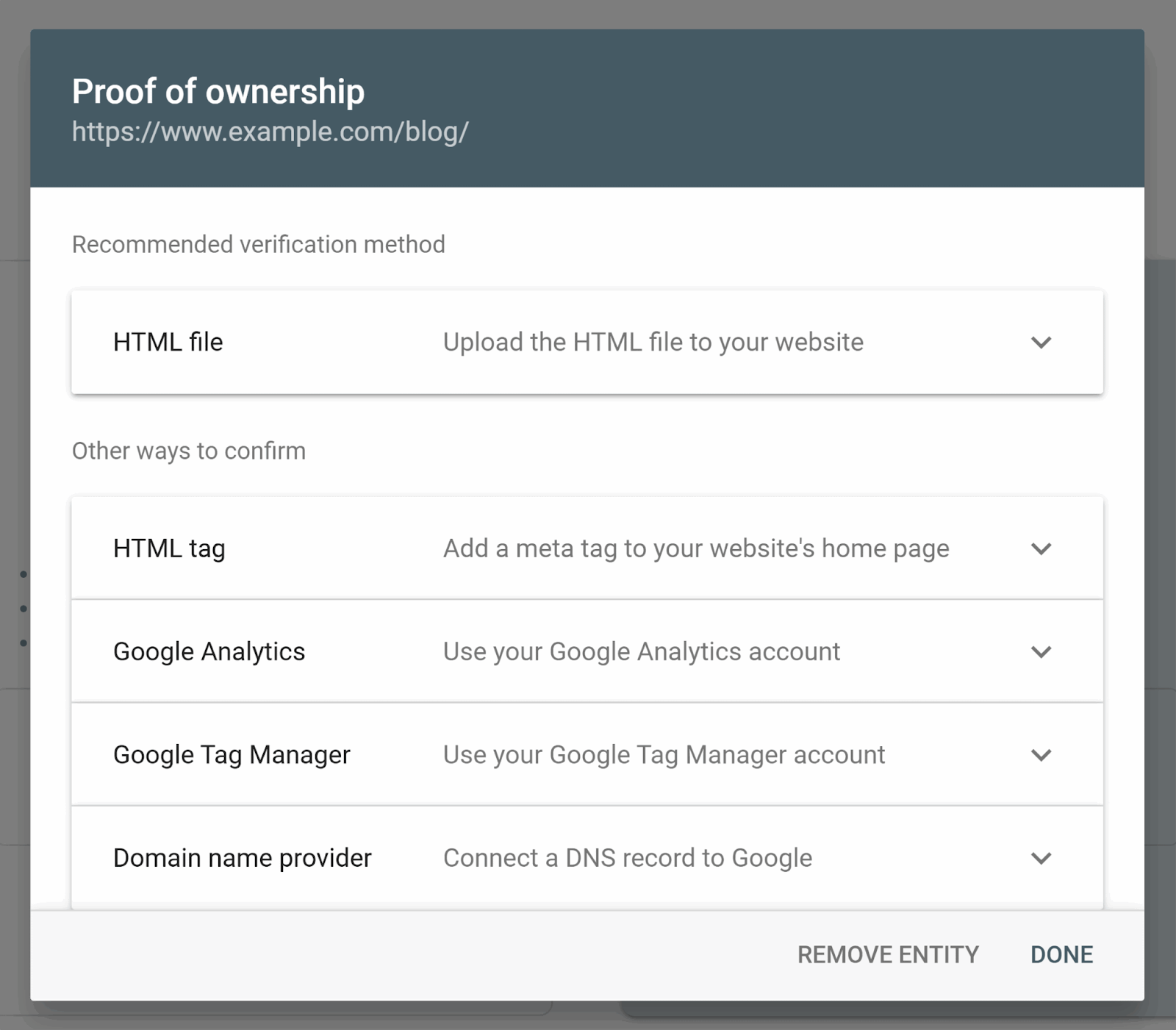Select the HTML file method label
This screenshot has width=1176, height=1030.
[168, 343]
